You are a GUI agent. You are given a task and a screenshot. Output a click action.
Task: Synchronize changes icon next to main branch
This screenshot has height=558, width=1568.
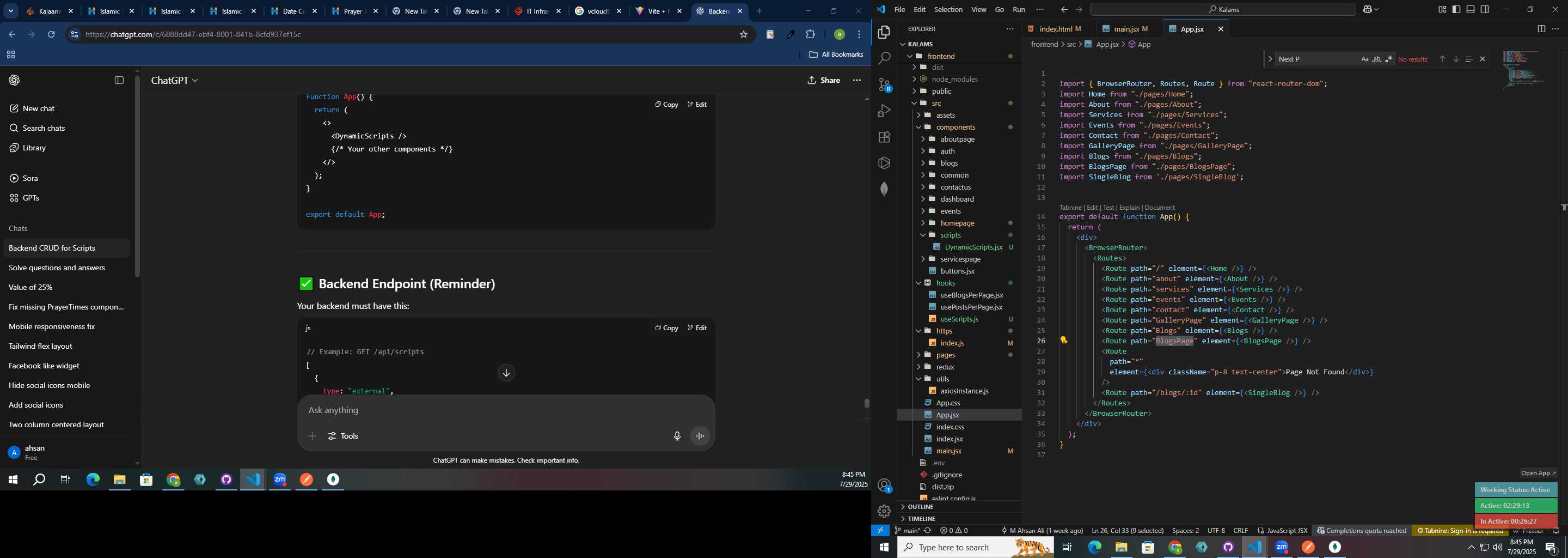click(x=928, y=531)
